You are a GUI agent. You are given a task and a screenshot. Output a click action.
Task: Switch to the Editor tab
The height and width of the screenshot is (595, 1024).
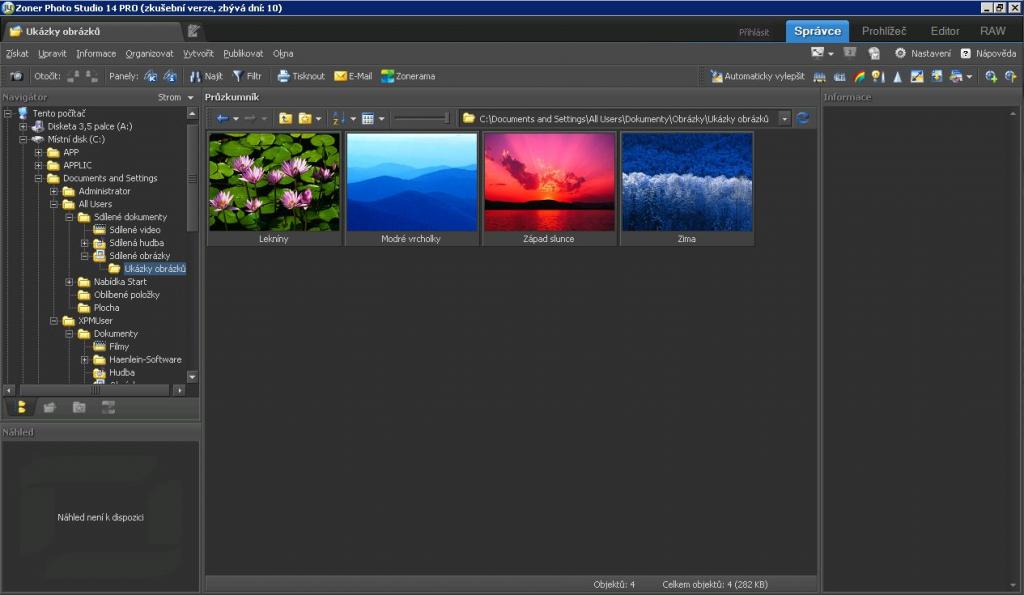(x=944, y=31)
